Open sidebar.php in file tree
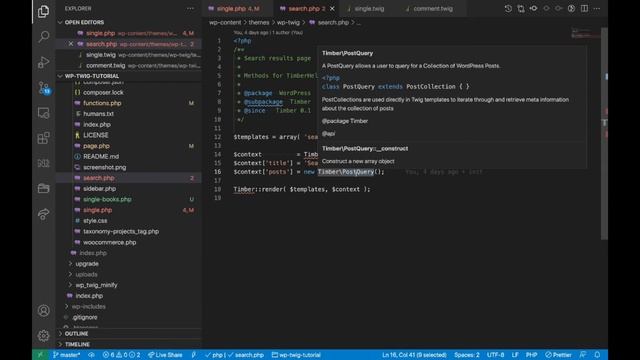 [x=99, y=189]
